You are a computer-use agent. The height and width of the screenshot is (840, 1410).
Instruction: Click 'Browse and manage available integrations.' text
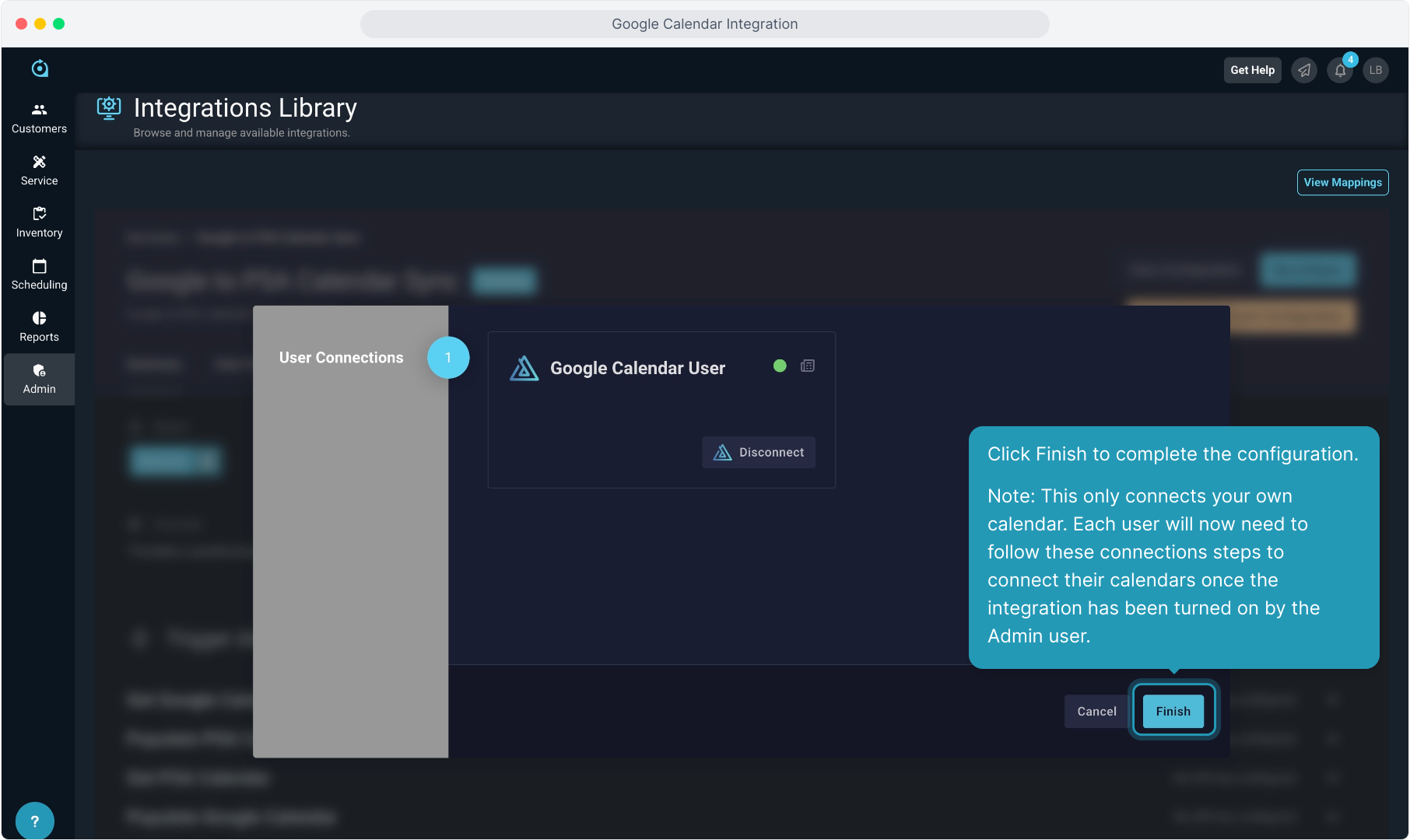point(242,133)
